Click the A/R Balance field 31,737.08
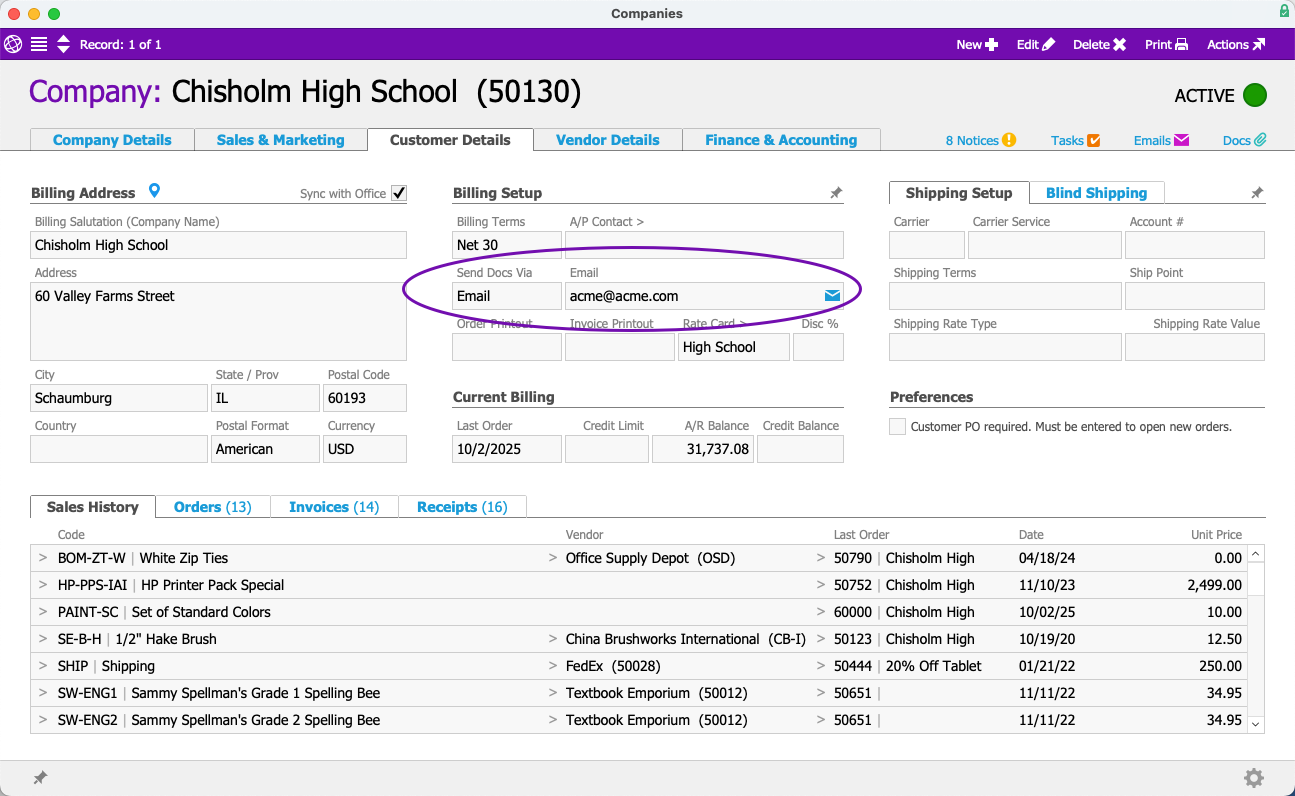 (x=702, y=449)
